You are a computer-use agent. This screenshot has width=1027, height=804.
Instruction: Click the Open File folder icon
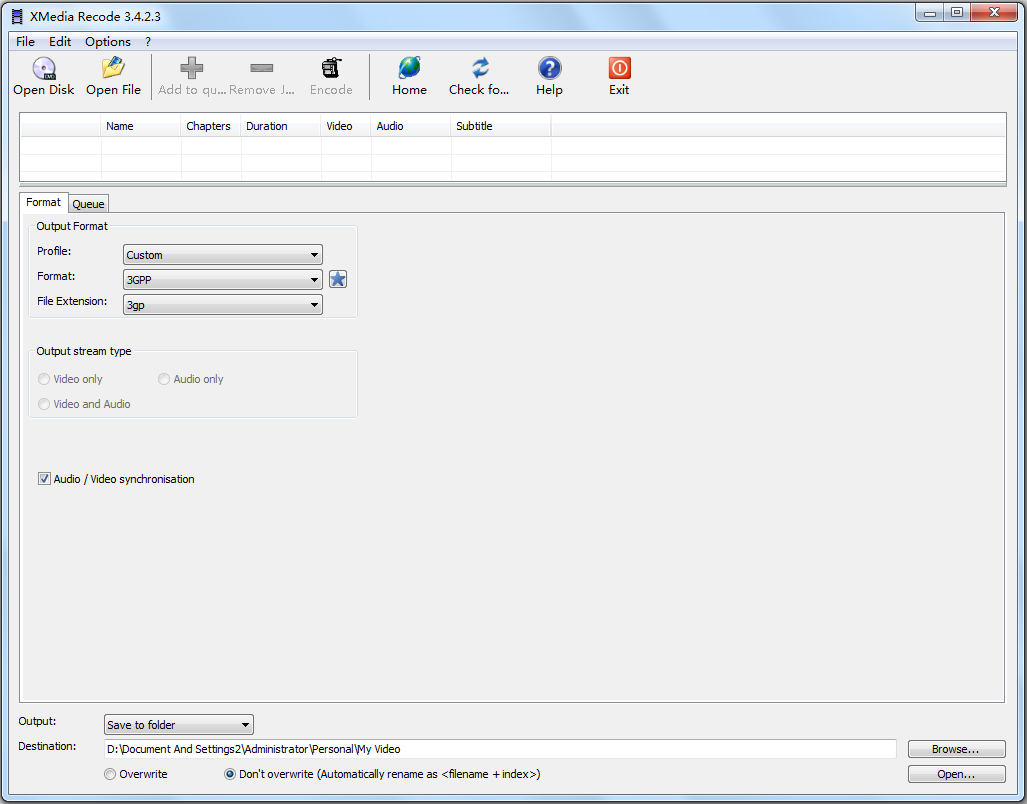[x=113, y=68]
